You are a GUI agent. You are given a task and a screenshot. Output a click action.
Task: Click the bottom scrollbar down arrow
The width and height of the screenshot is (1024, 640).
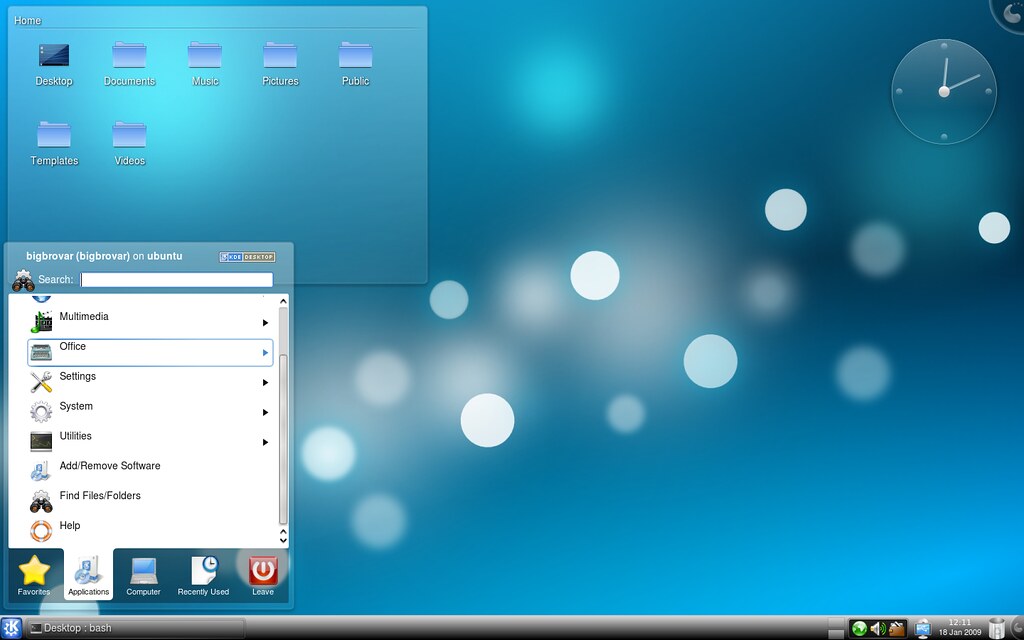coord(283,540)
